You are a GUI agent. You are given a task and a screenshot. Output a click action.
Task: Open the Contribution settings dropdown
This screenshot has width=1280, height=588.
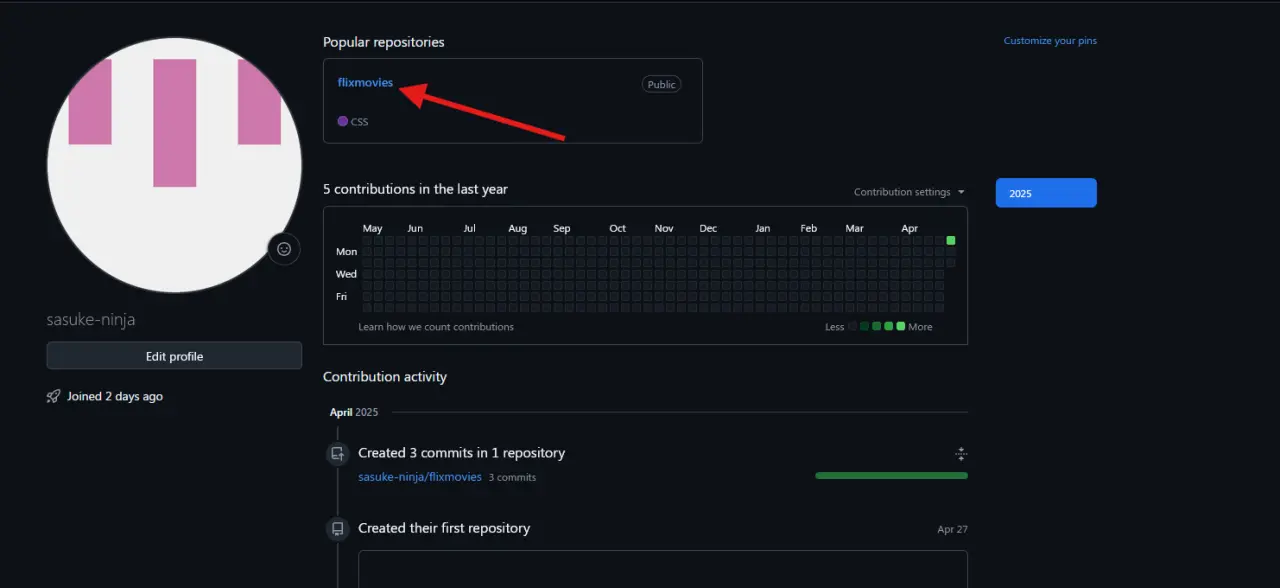[x=909, y=192]
